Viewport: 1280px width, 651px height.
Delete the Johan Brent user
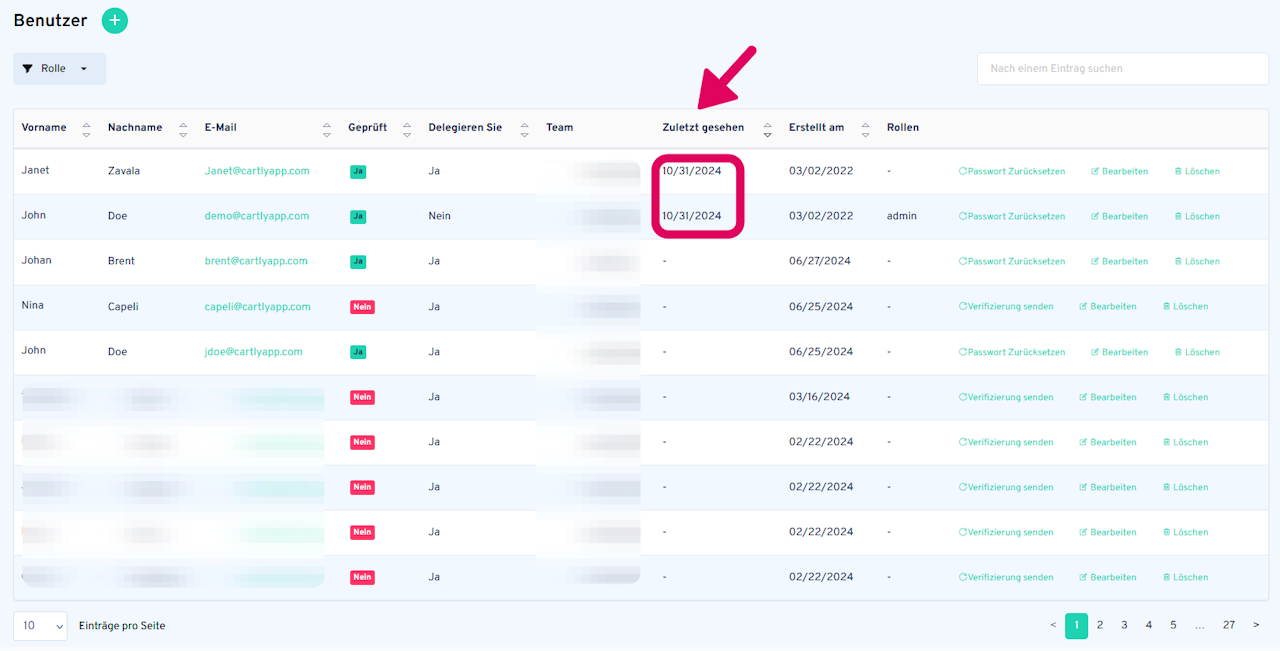click(1197, 261)
